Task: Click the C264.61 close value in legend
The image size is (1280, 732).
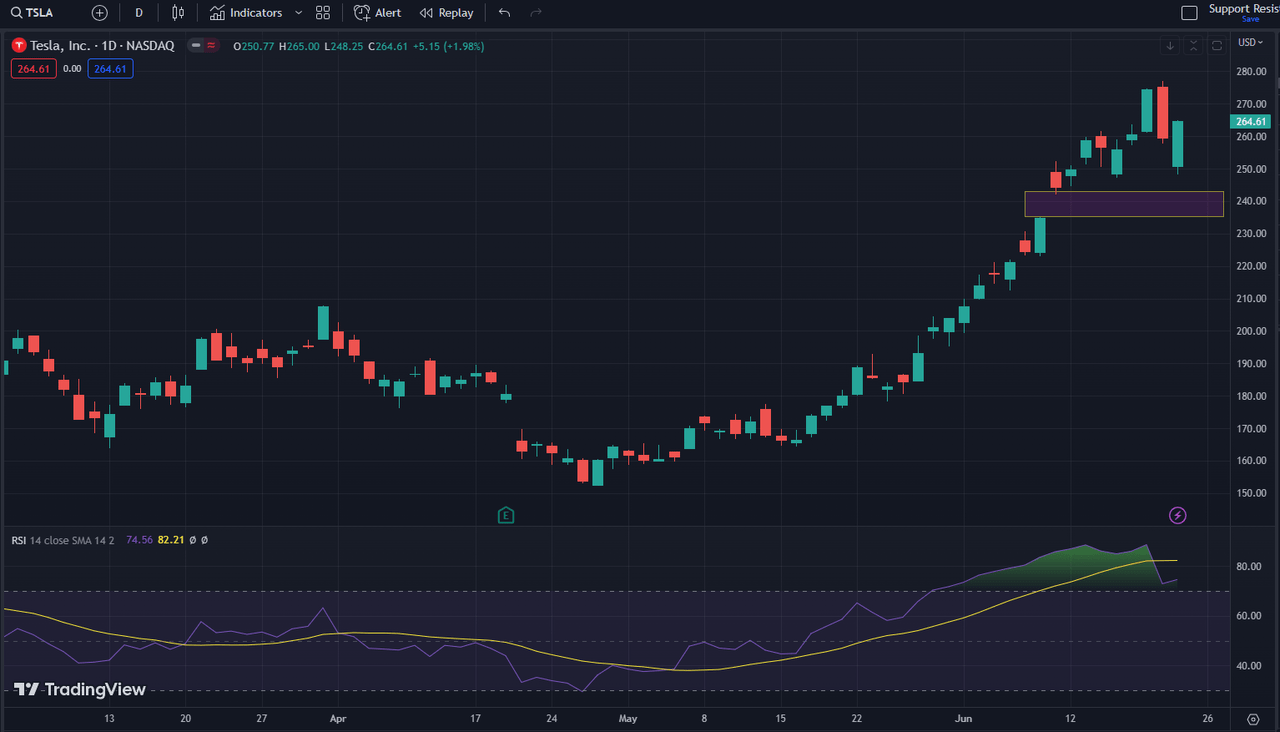Action: (387, 46)
